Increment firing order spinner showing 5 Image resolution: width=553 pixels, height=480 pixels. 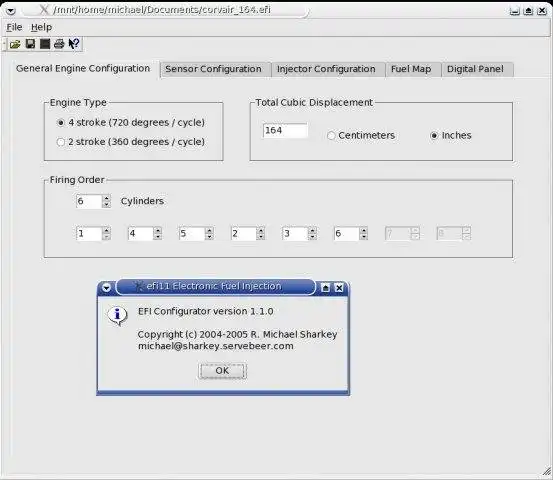pyautogui.click(x=209, y=230)
